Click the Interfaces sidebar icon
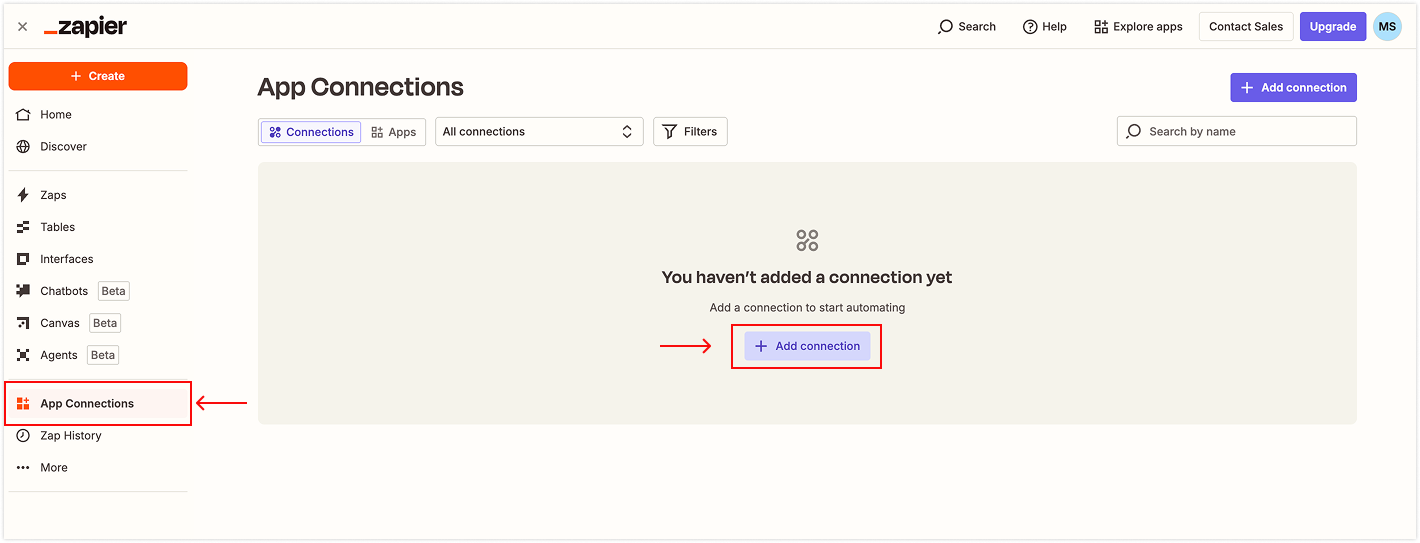Screen dimensions: 1420x543 pyautogui.click(x=23, y=259)
